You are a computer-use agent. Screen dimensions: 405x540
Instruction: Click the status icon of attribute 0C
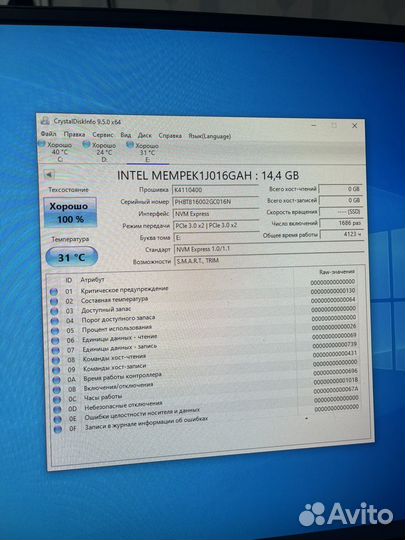coord(58,399)
